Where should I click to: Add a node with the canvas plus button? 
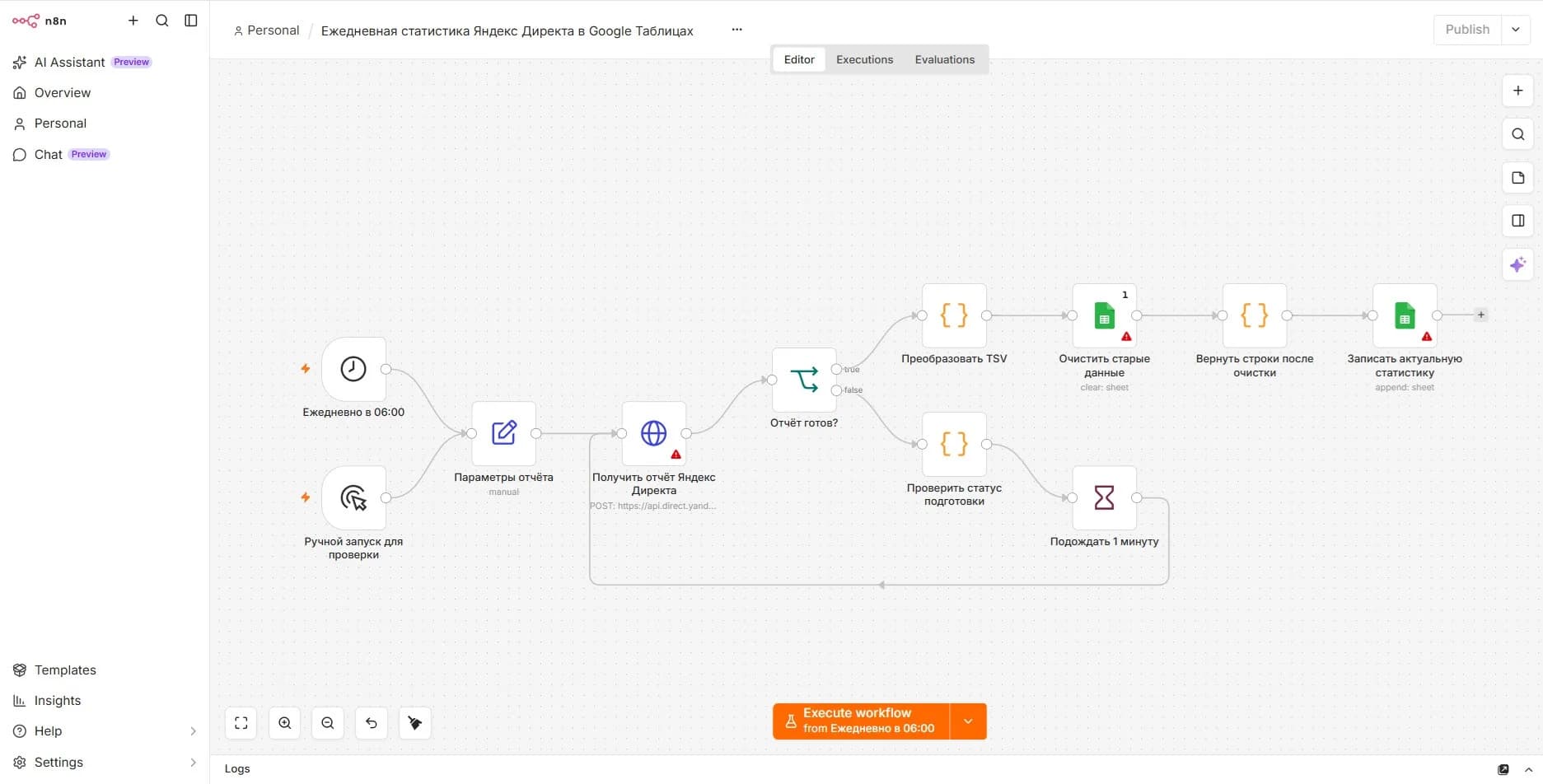coord(1517,91)
